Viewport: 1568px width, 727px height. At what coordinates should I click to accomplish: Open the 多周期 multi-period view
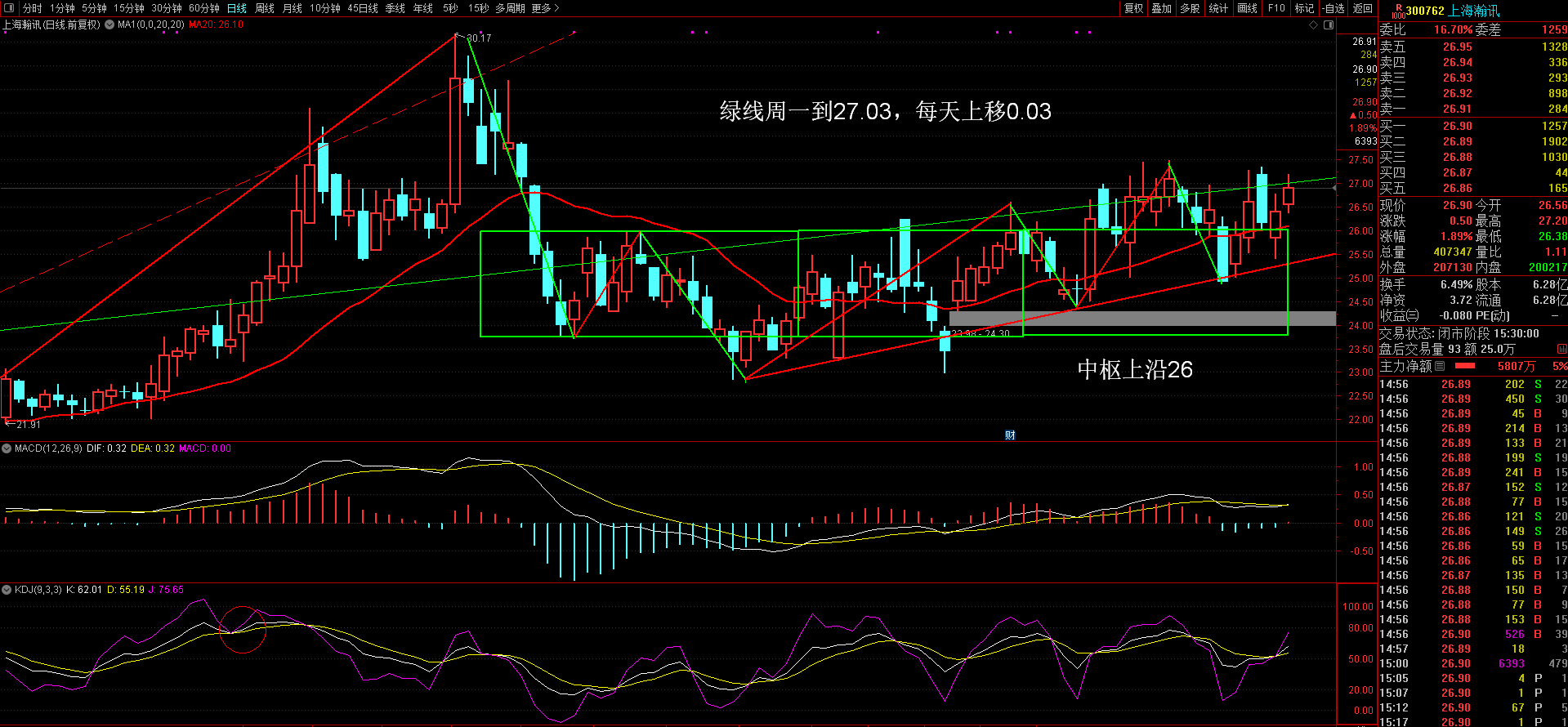(511, 8)
